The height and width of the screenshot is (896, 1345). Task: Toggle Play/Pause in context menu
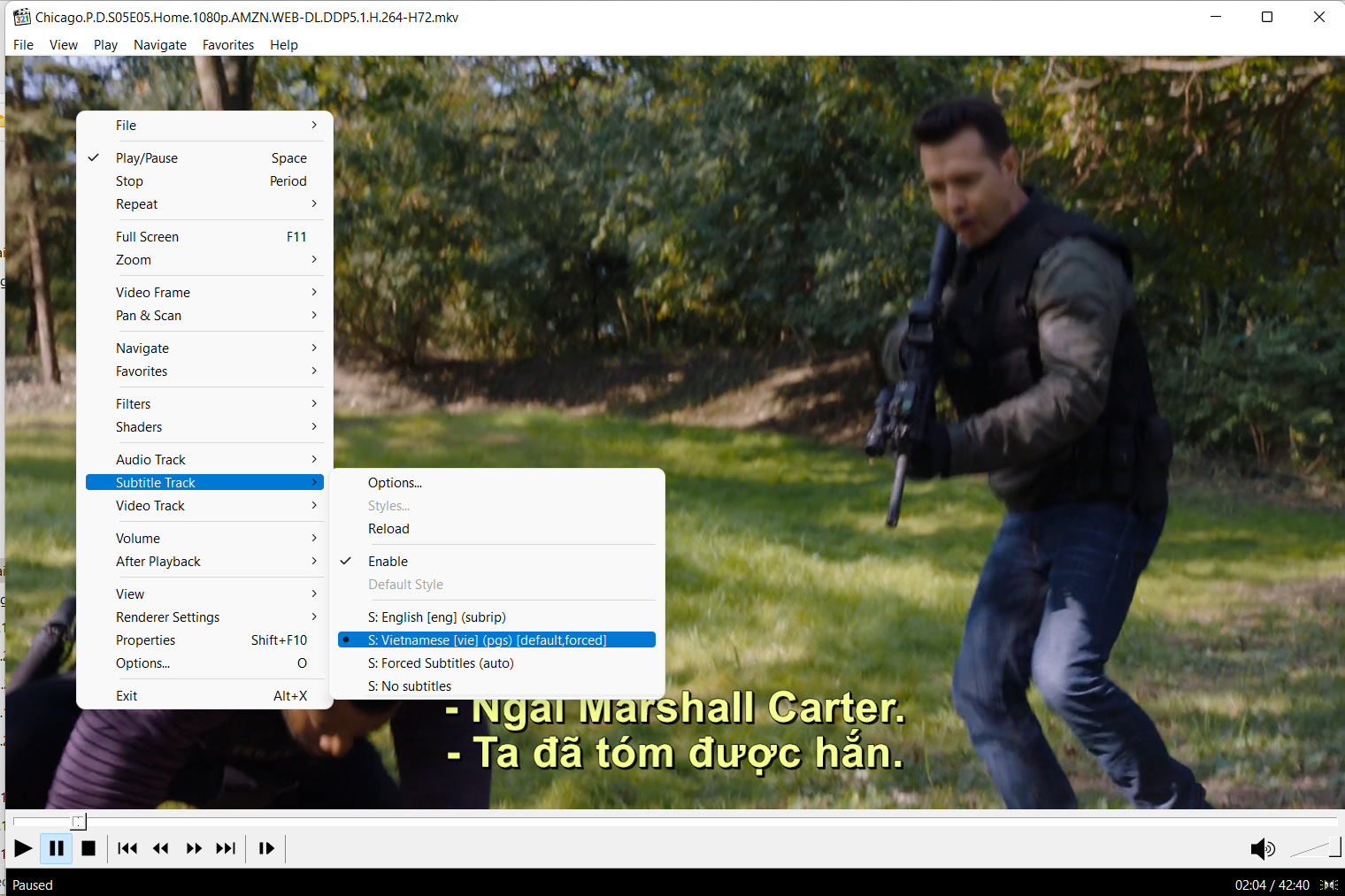[x=204, y=158]
